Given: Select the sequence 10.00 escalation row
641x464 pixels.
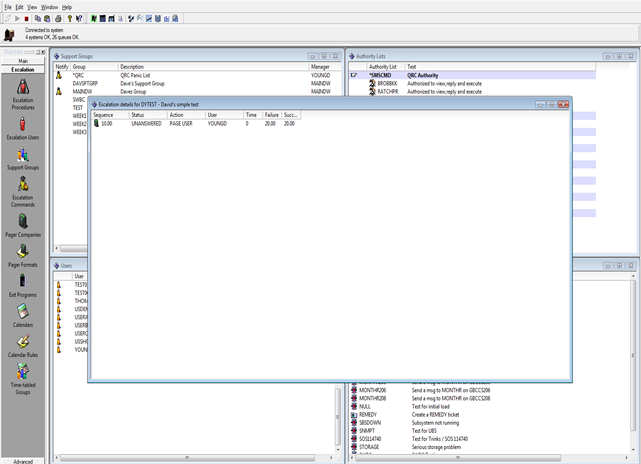Looking at the screenshot, I should pyautogui.click(x=106, y=123).
